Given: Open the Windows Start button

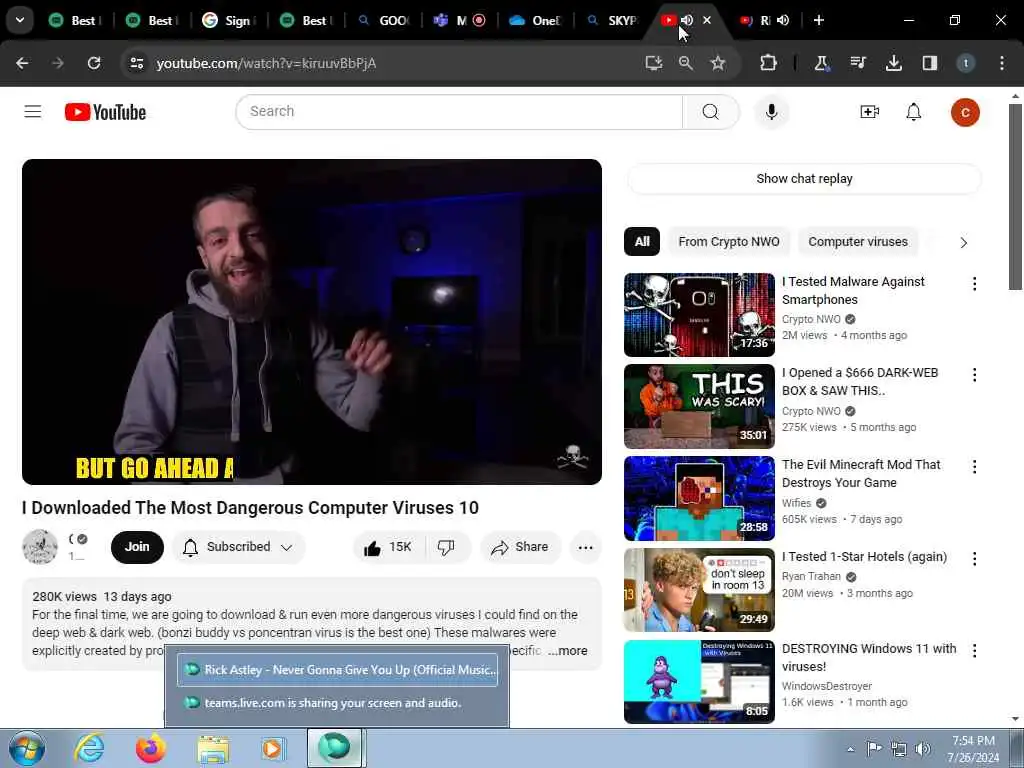Looking at the screenshot, I should (x=27, y=748).
